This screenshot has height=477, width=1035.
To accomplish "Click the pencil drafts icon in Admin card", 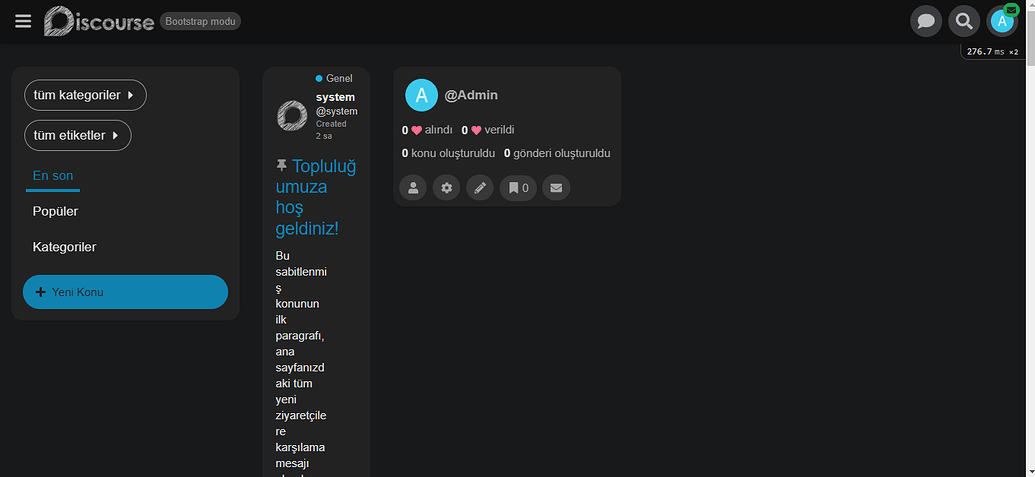I will click(x=480, y=187).
